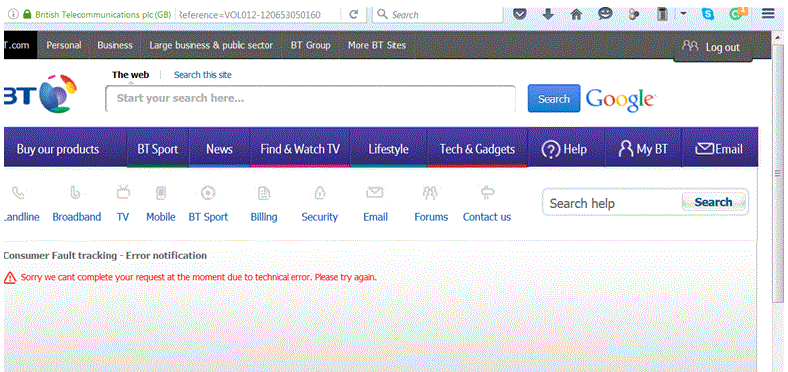
Task: Click the blue Search button beside Google
Action: point(554,99)
